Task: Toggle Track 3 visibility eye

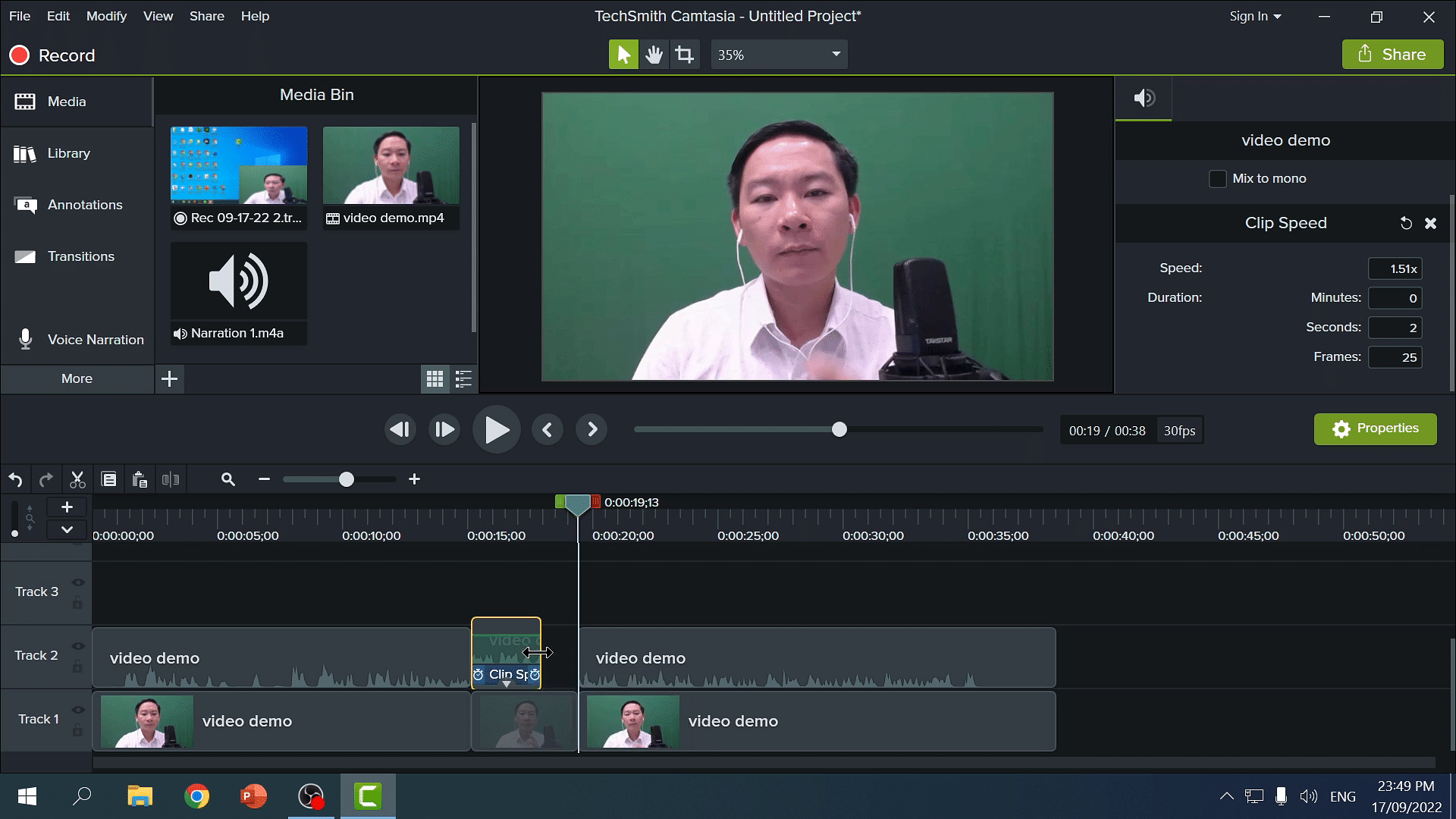Action: click(77, 582)
